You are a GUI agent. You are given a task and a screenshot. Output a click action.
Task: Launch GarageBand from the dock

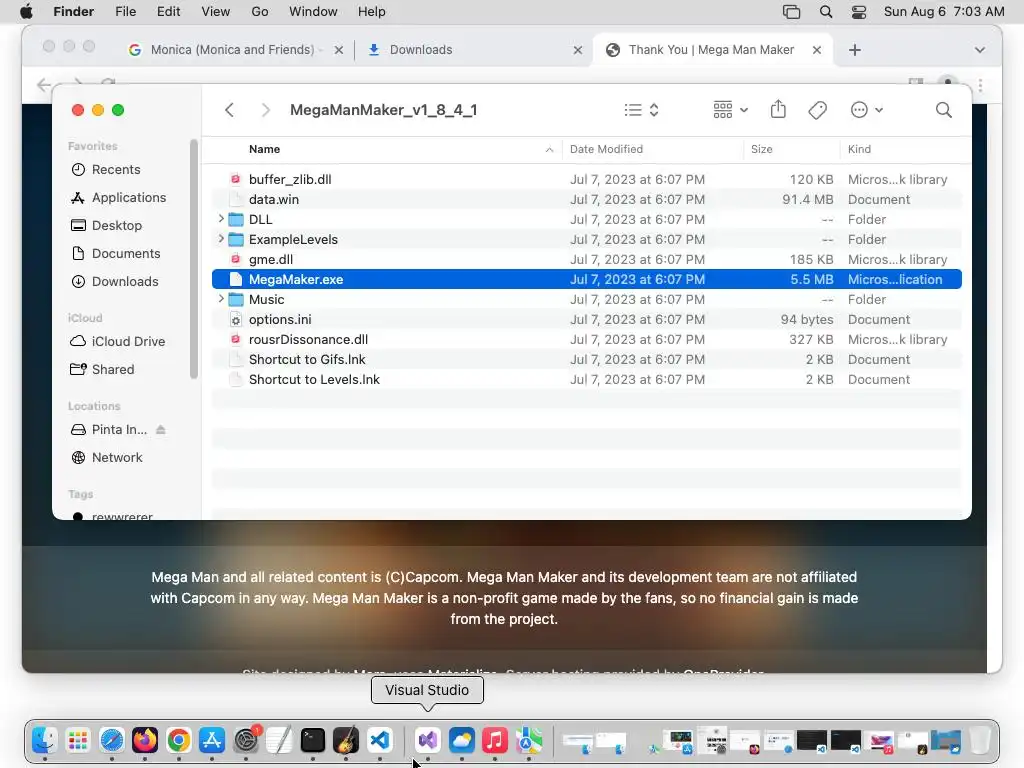point(346,741)
